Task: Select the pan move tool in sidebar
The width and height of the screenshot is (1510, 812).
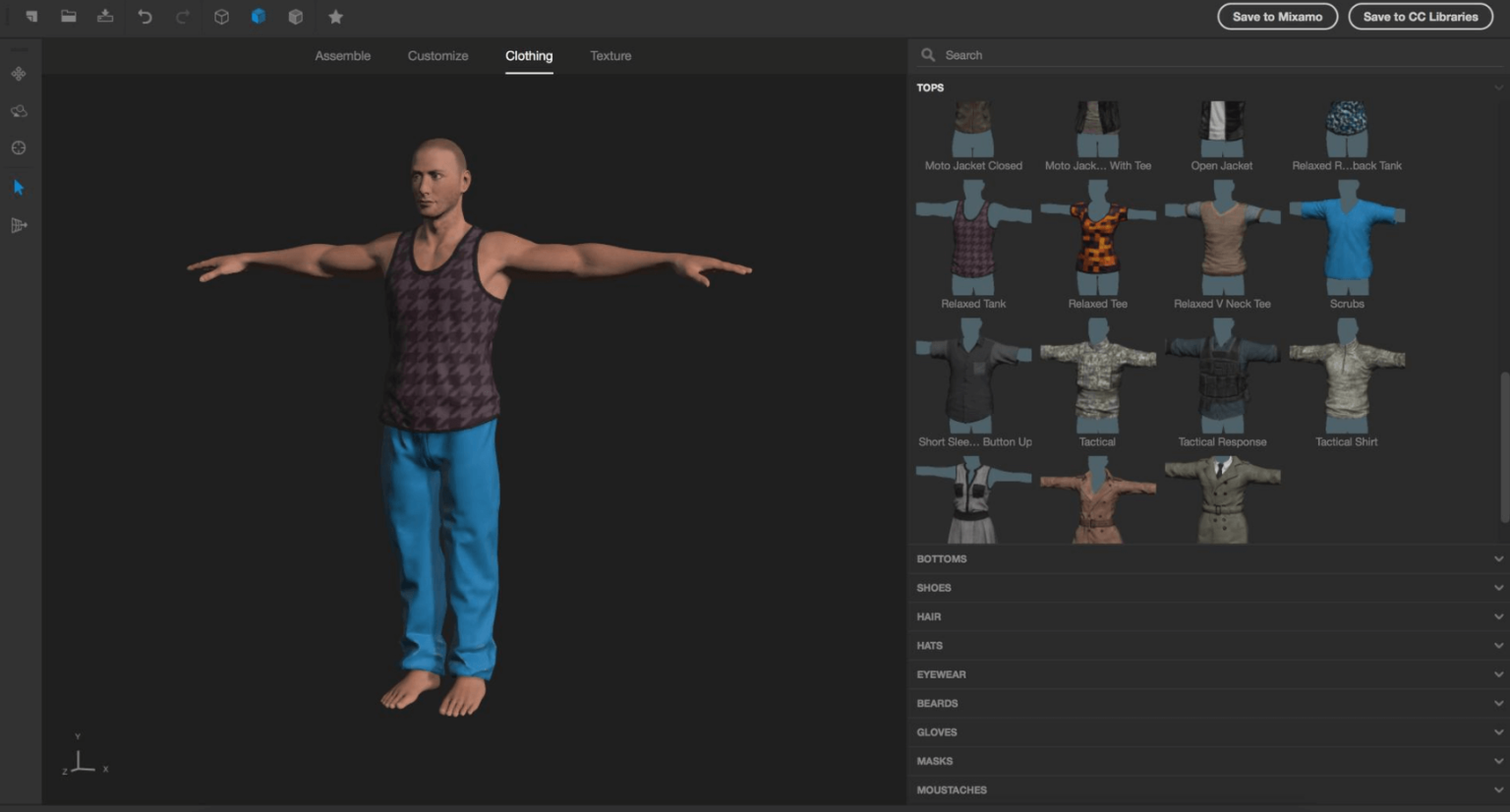Action: coord(19,74)
